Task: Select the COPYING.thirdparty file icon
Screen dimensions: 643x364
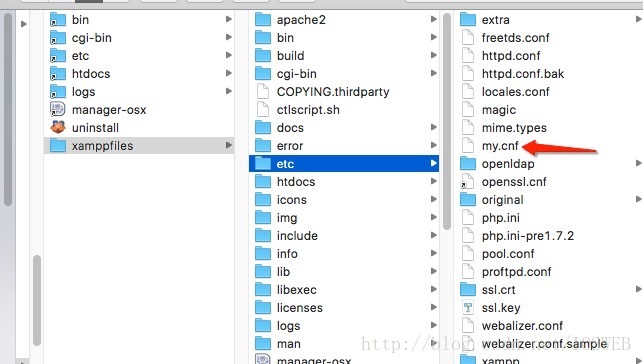Action: tap(263, 91)
